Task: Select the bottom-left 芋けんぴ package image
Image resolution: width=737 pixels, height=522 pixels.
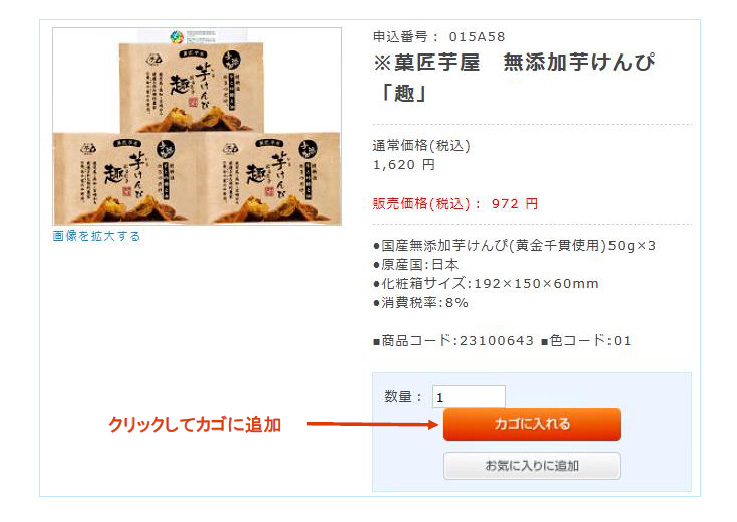Action: click(x=125, y=179)
